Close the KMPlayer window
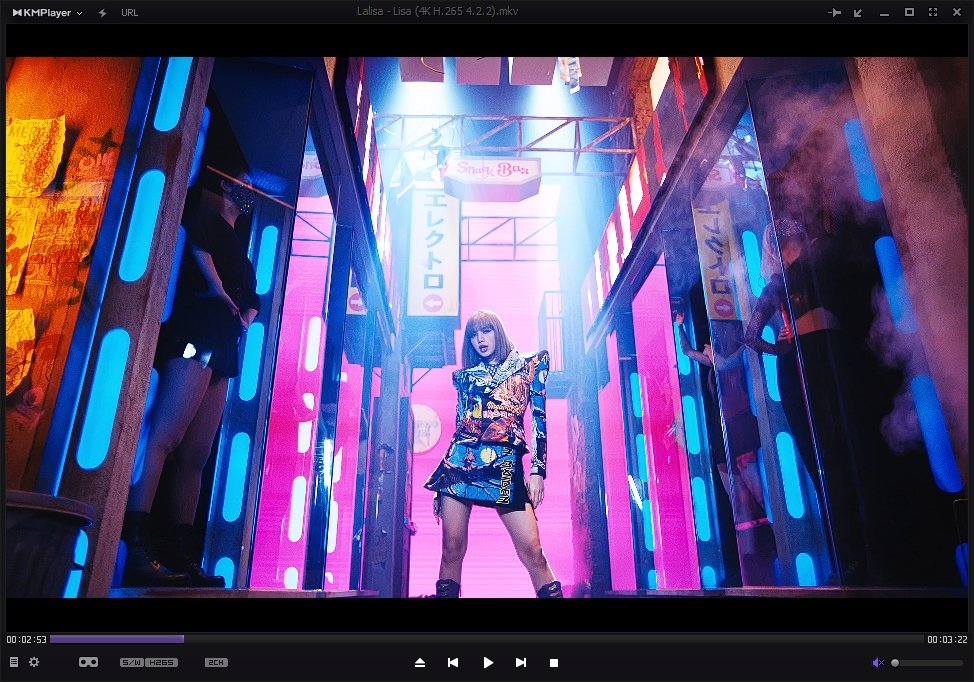The height and width of the screenshot is (682, 974). (957, 12)
